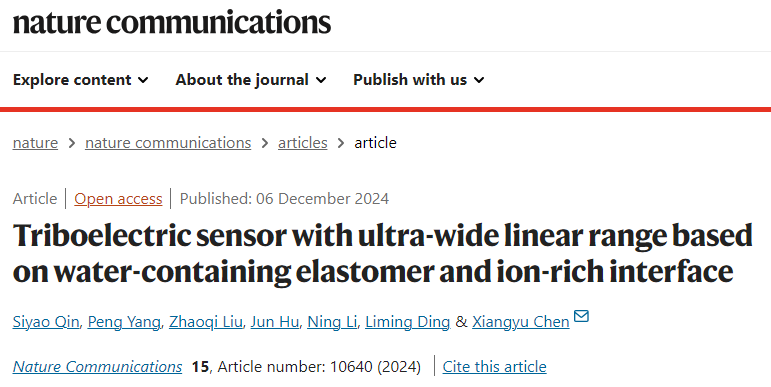Open nature communications breadcrumb link
This screenshot has width=771, height=387.
point(168,143)
